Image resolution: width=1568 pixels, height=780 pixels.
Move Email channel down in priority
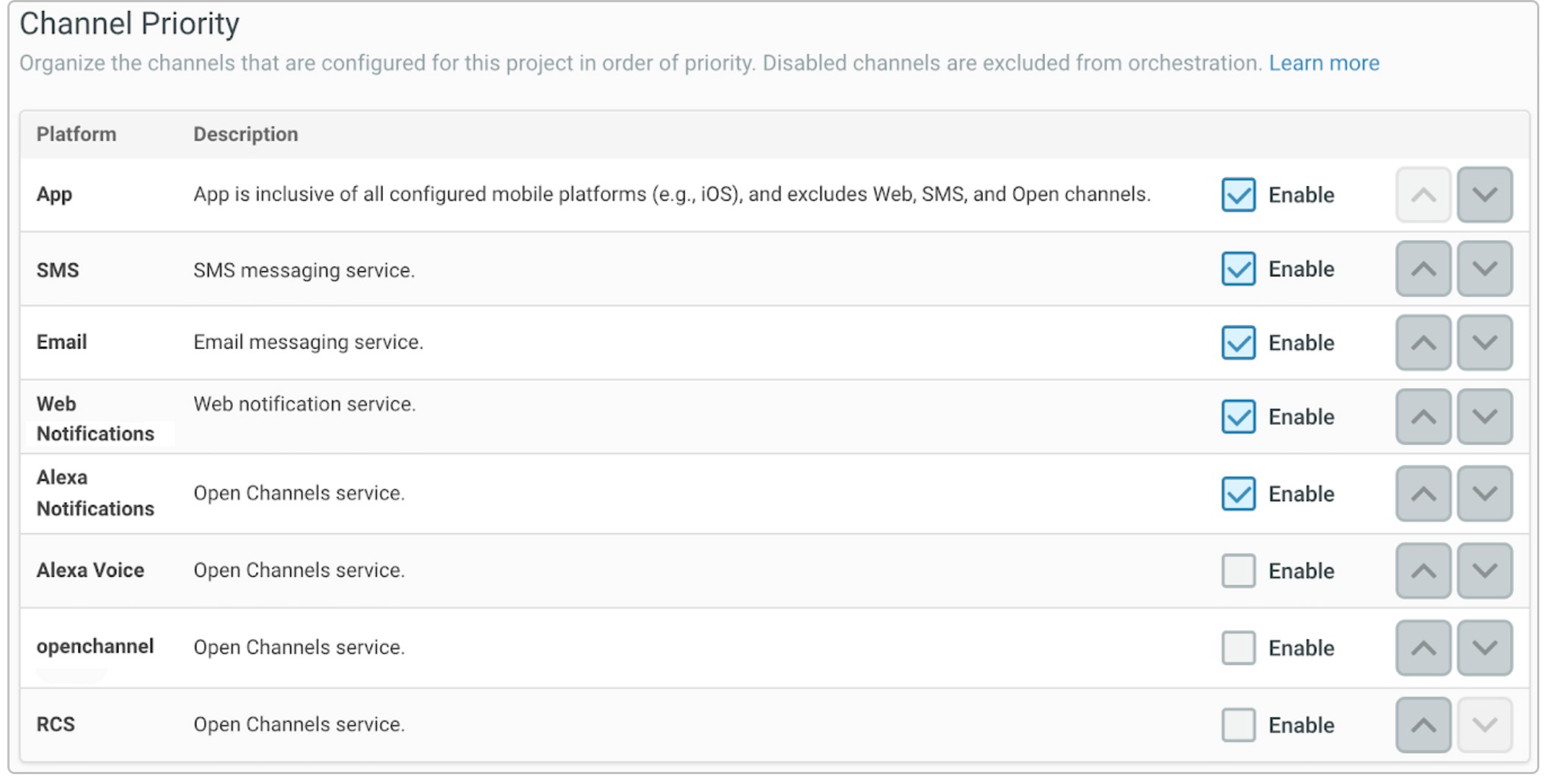[1484, 343]
